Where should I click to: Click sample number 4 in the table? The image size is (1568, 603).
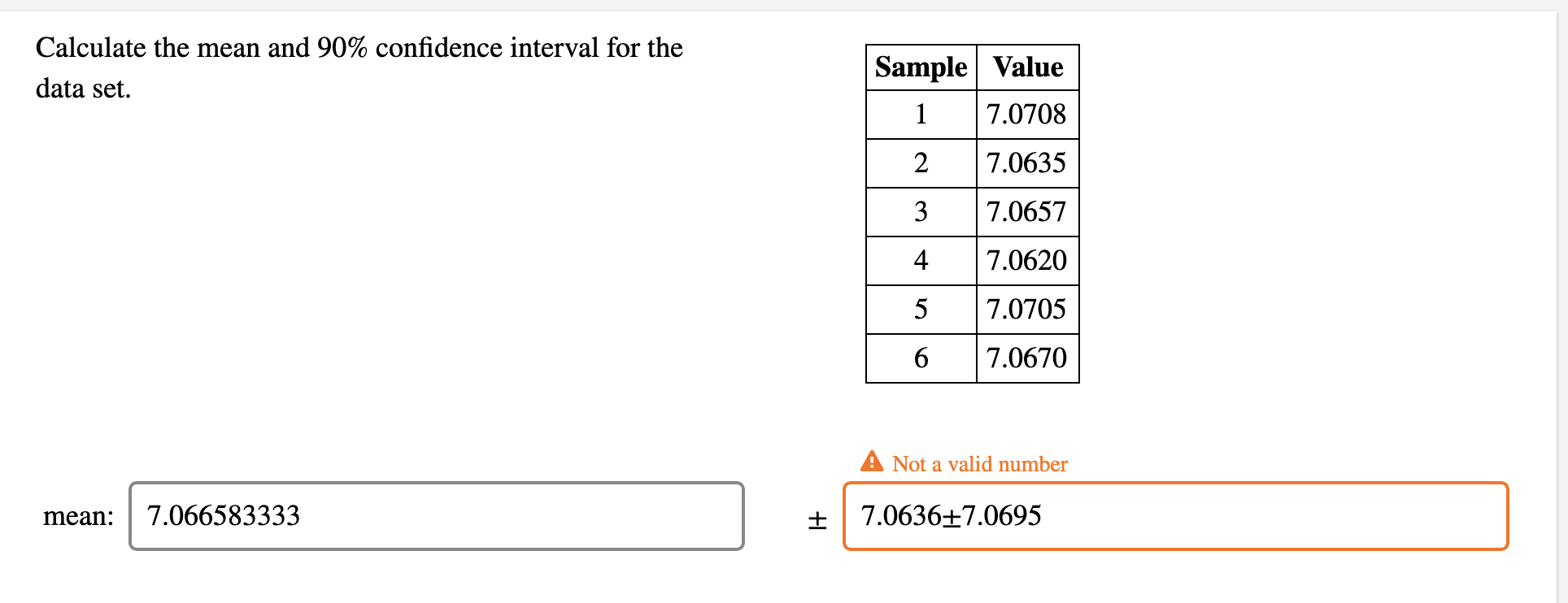(x=920, y=261)
